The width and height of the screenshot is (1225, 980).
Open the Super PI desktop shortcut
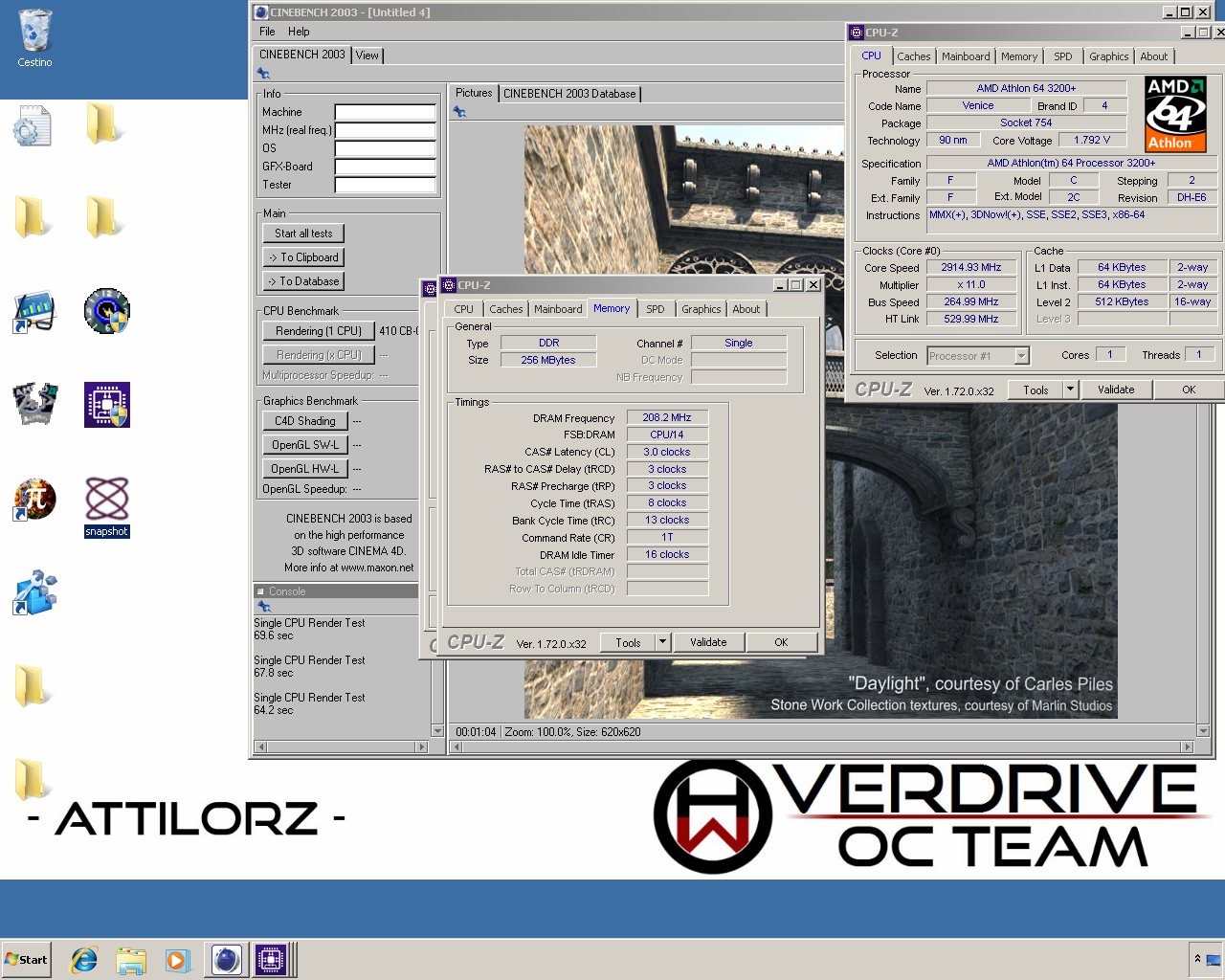coord(34,500)
